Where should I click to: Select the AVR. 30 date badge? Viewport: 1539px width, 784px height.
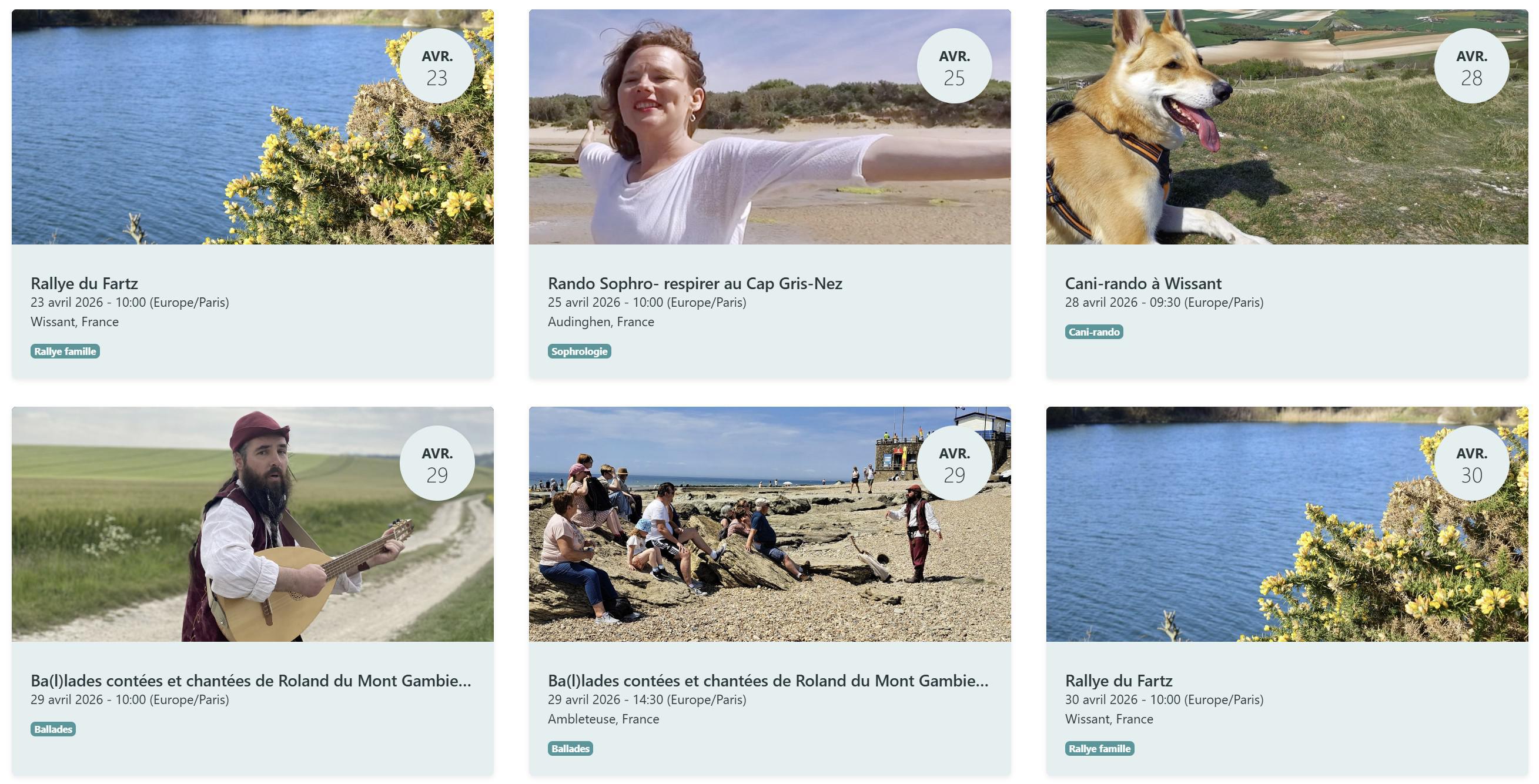[1471, 463]
